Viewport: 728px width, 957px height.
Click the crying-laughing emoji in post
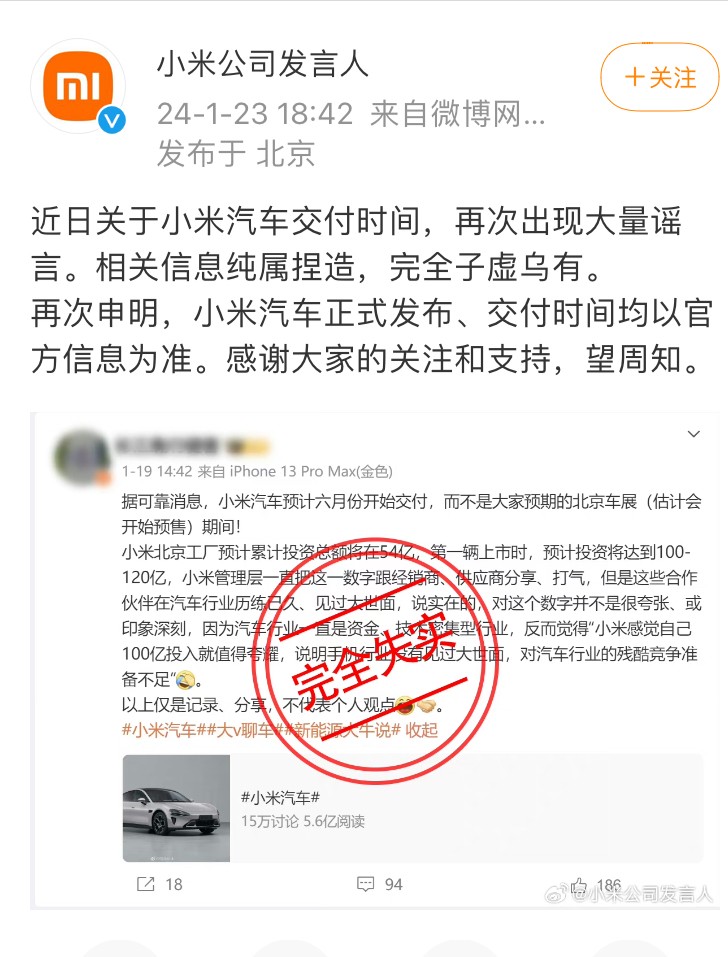point(186,679)
